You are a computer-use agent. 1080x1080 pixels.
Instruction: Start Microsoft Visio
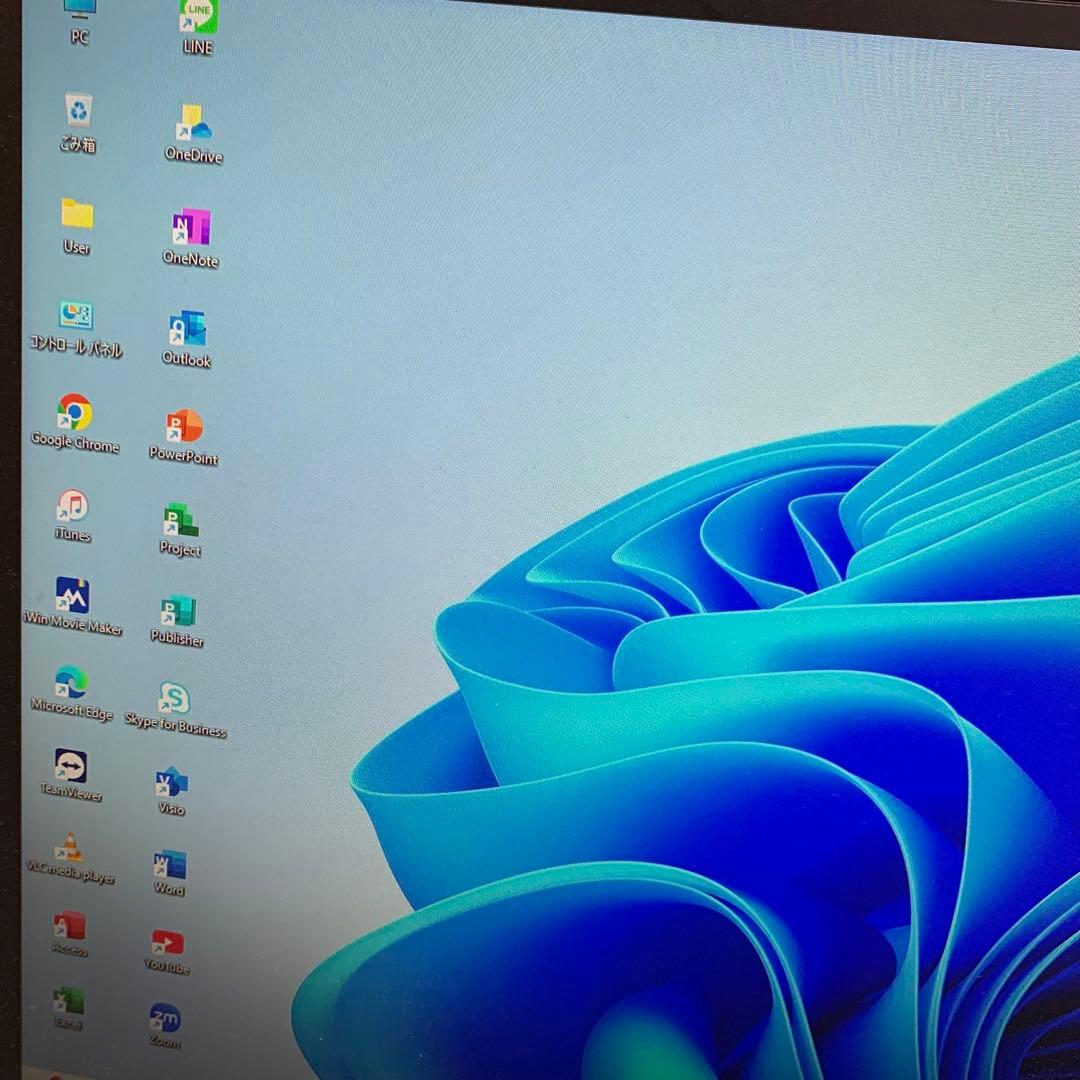point(169,785)
